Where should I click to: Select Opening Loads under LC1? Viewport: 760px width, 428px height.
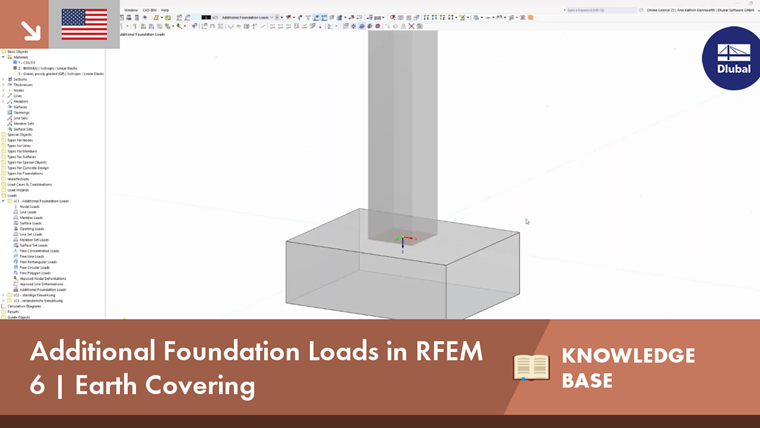32,229
